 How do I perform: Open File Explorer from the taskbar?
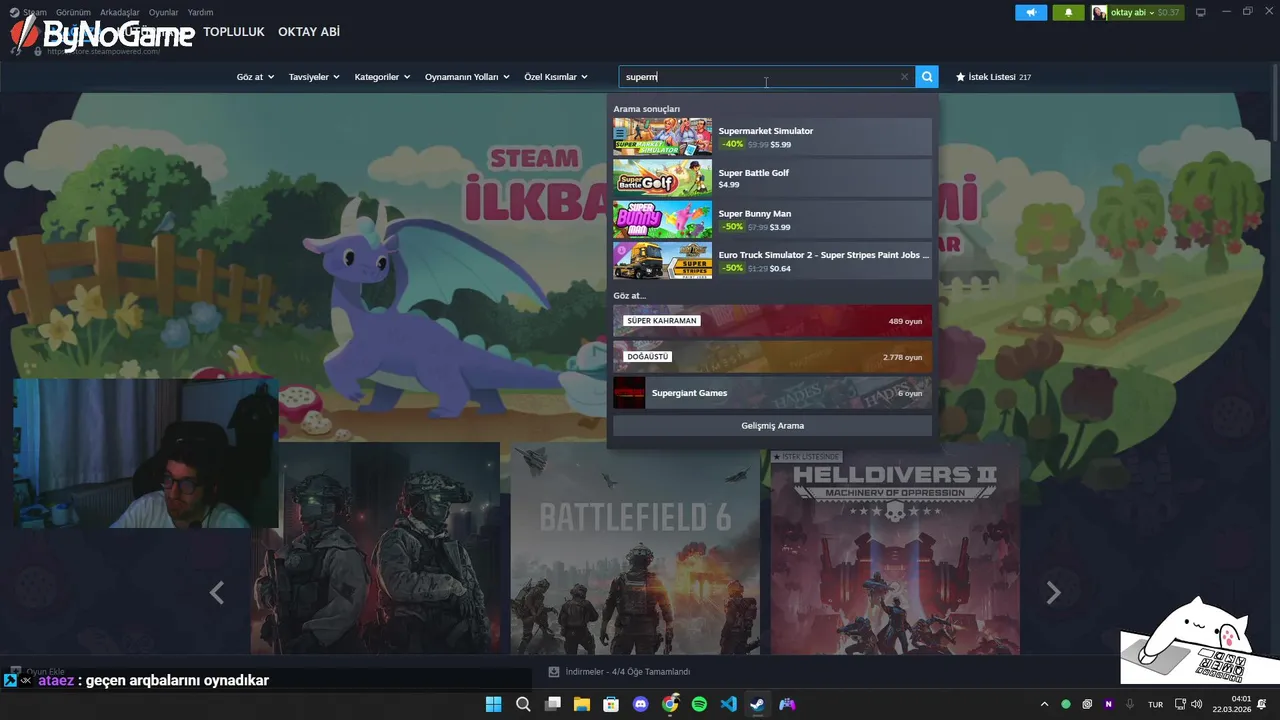582,704
